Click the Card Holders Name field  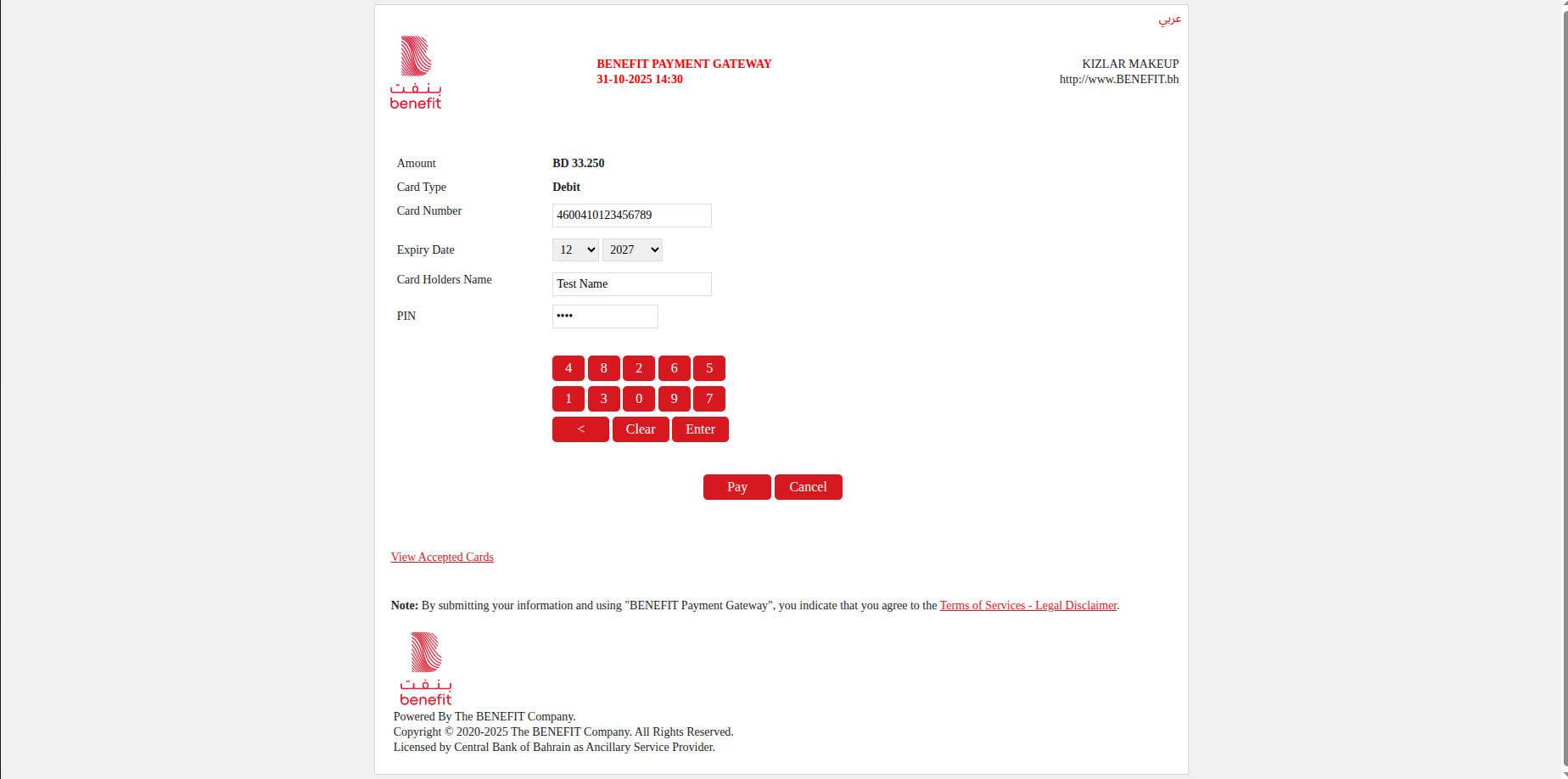pos(632,284)
